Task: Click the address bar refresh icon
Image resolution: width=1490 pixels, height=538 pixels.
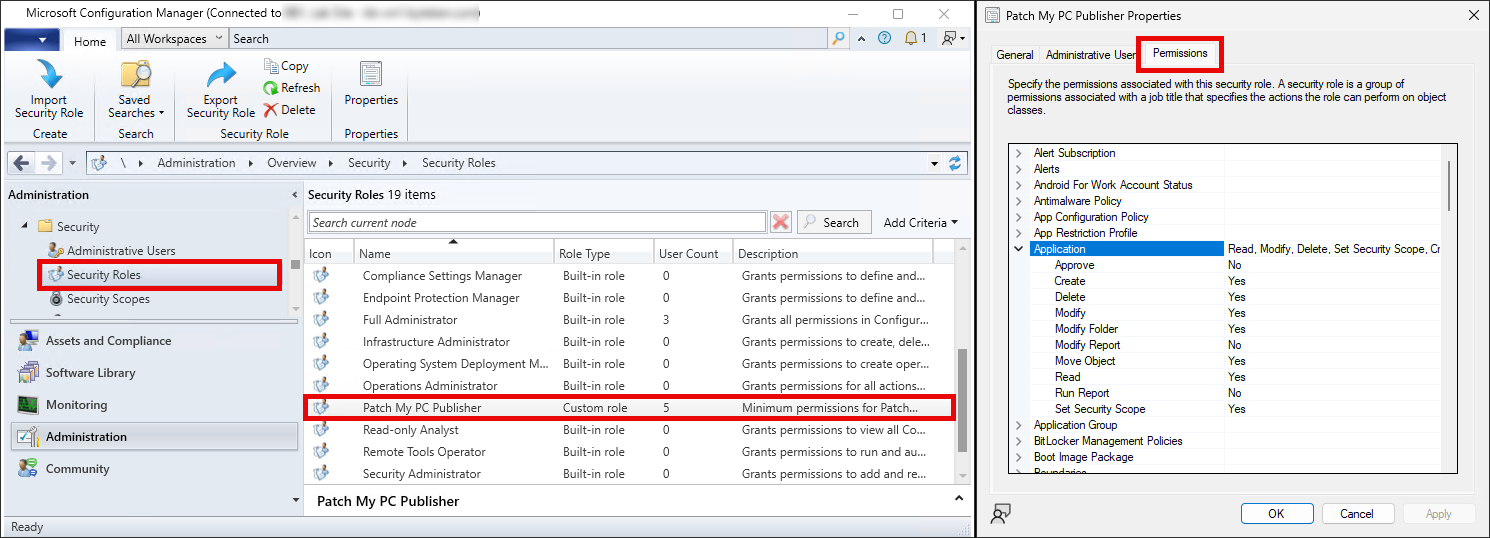Action: [x=955, y=163]
